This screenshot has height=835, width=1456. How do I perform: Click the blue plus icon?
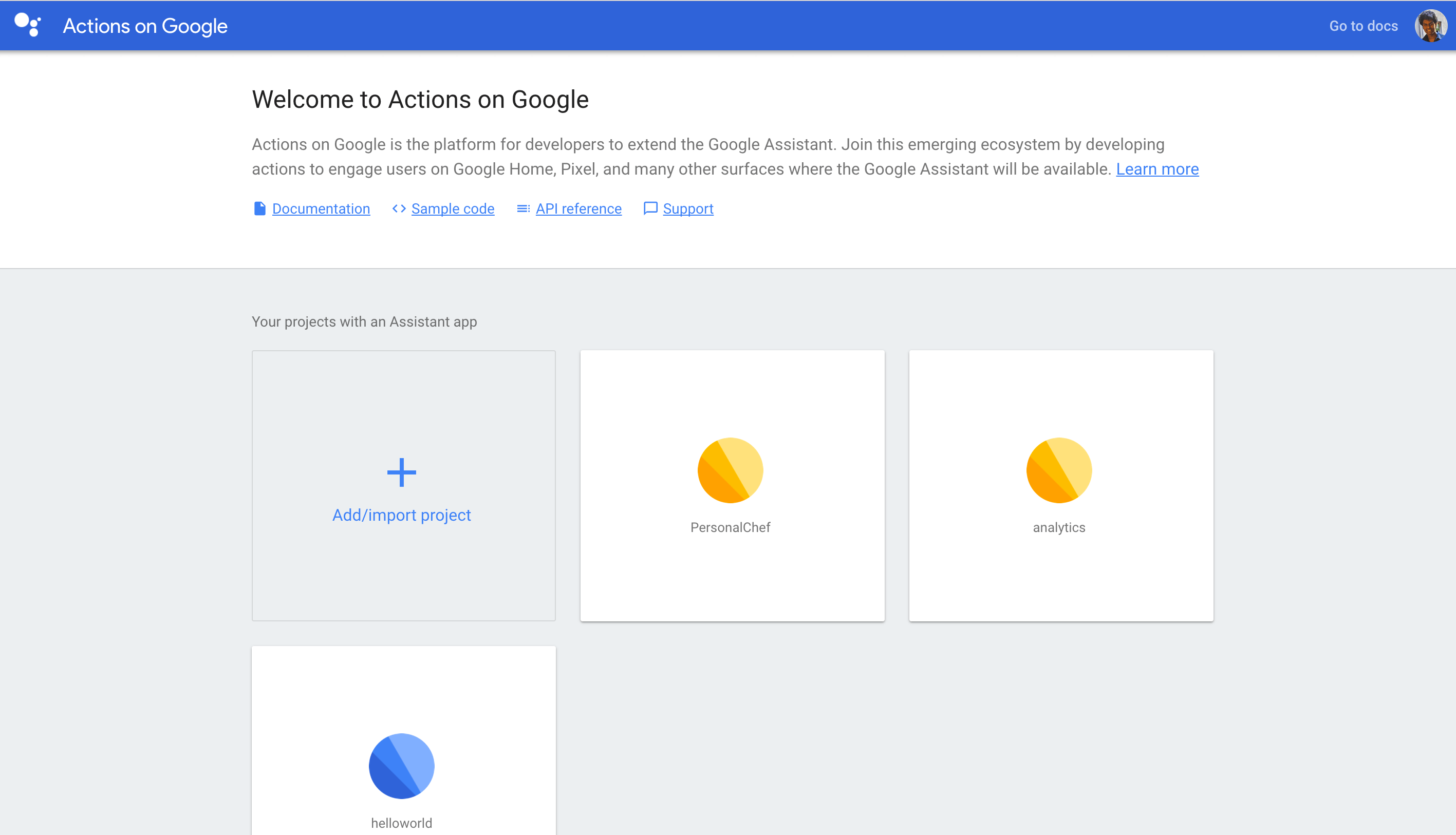[x=402, y=472]
